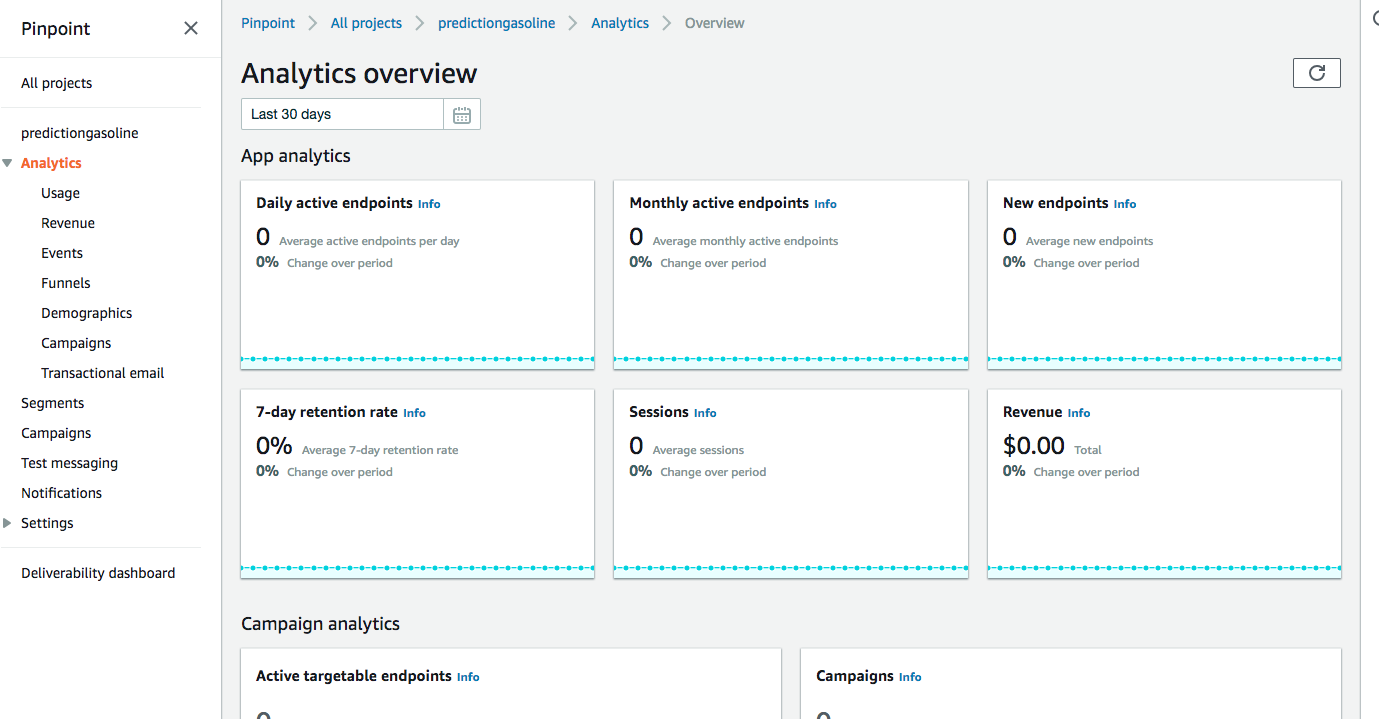Viewport: 1379px width, 719px height.
Task: Show Info for New endpoints
Action: click(x=1125, y=204)
